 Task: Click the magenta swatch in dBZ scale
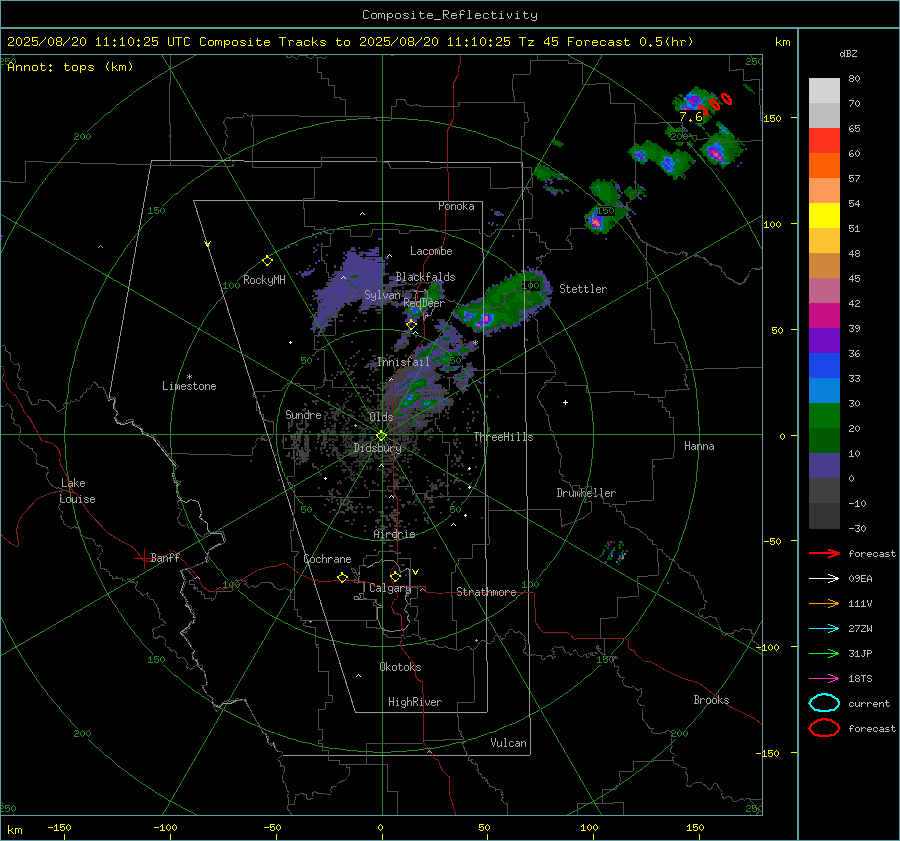click(824, 316)
